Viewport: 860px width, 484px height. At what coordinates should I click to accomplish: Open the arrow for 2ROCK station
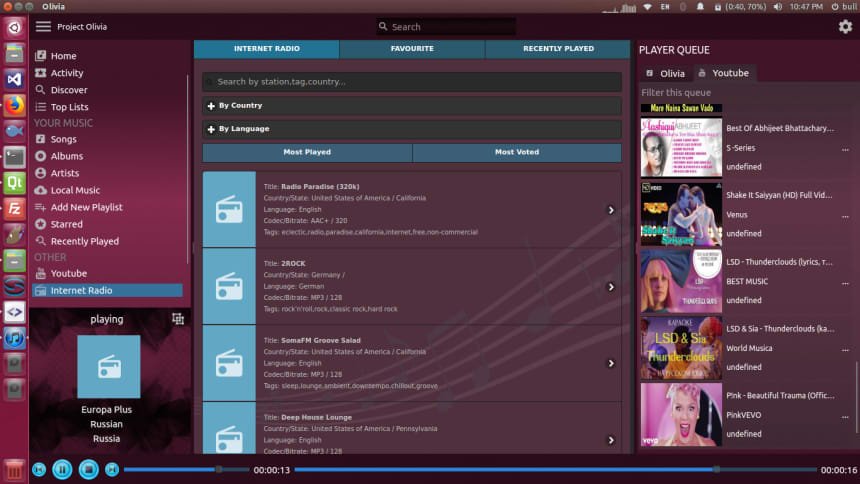point(611,287)
